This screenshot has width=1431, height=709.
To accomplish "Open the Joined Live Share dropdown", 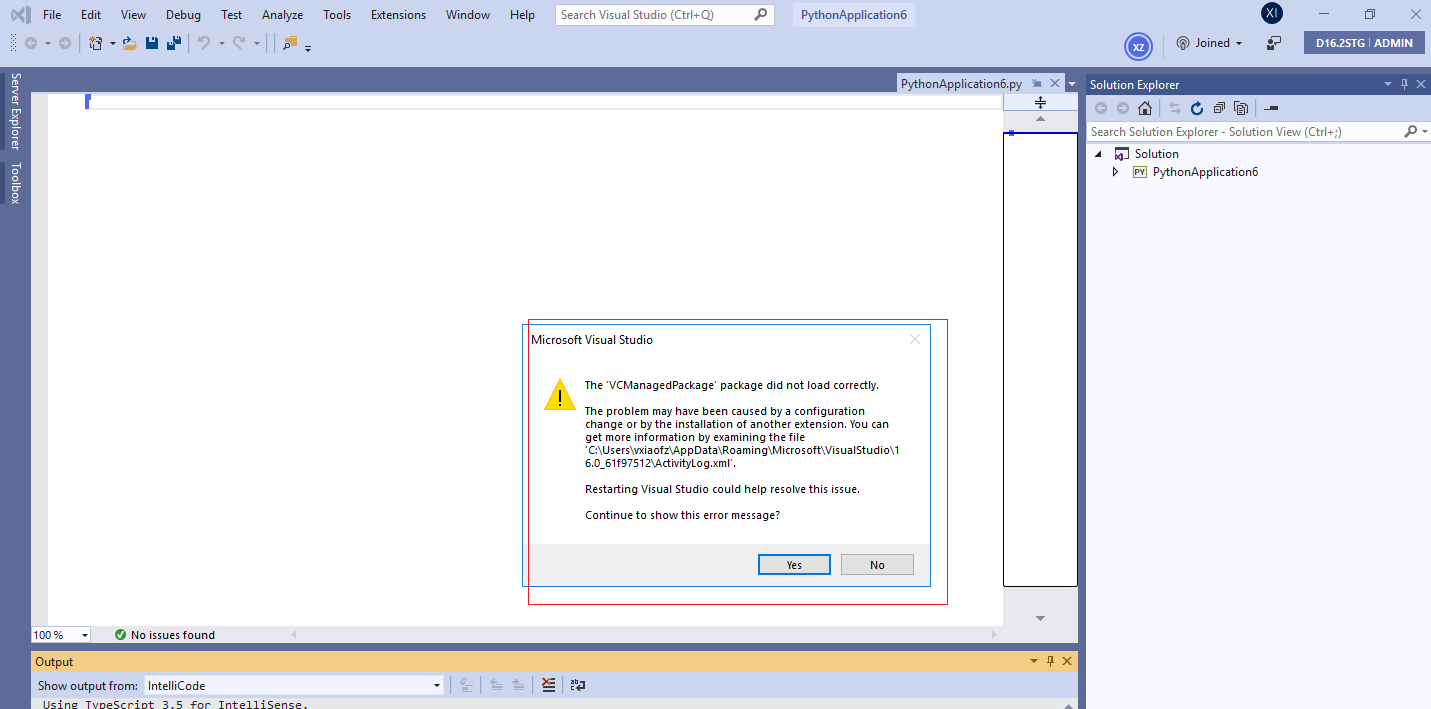I will [1239, 44].
